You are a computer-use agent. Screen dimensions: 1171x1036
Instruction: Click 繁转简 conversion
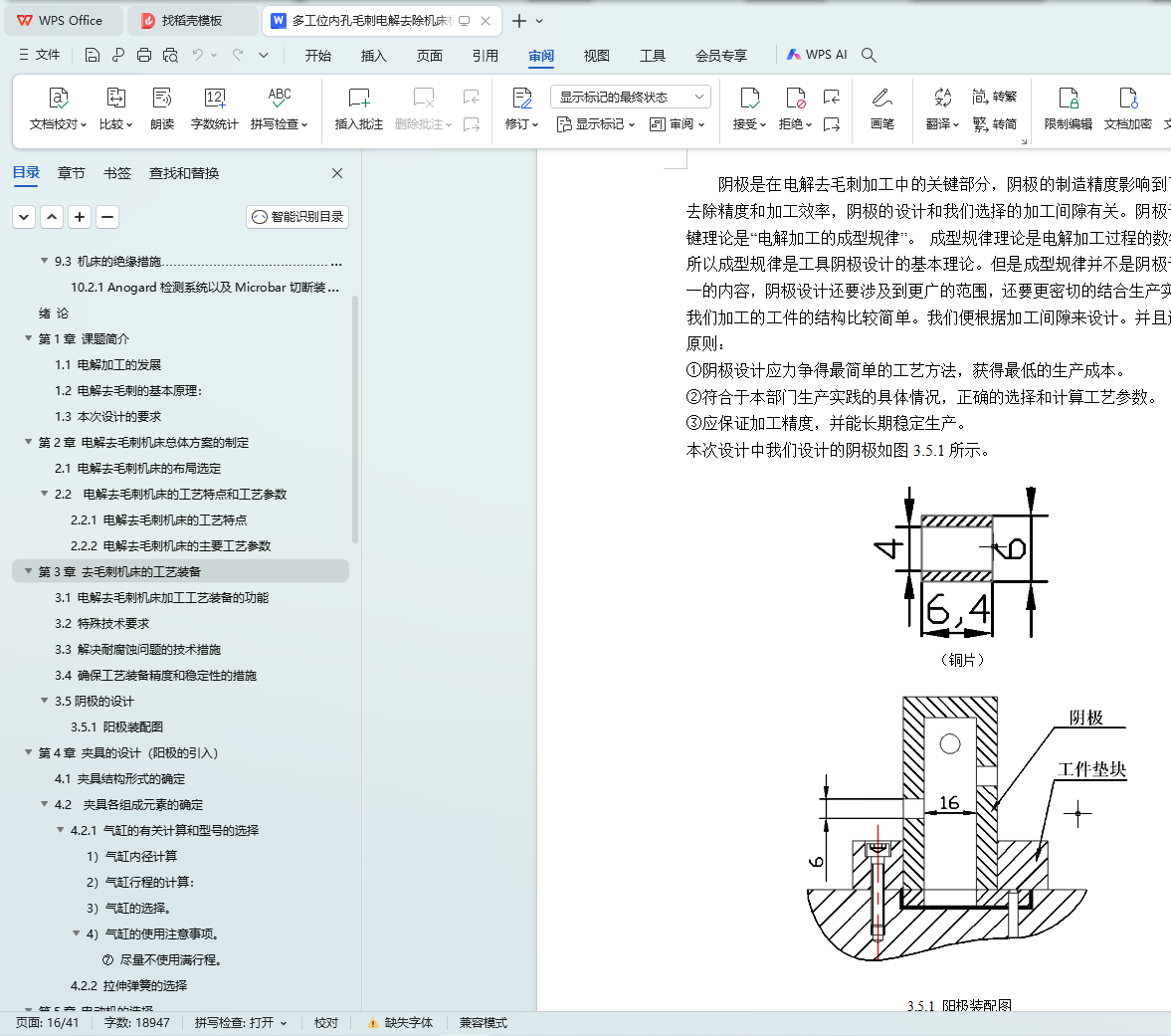(995, 124)
